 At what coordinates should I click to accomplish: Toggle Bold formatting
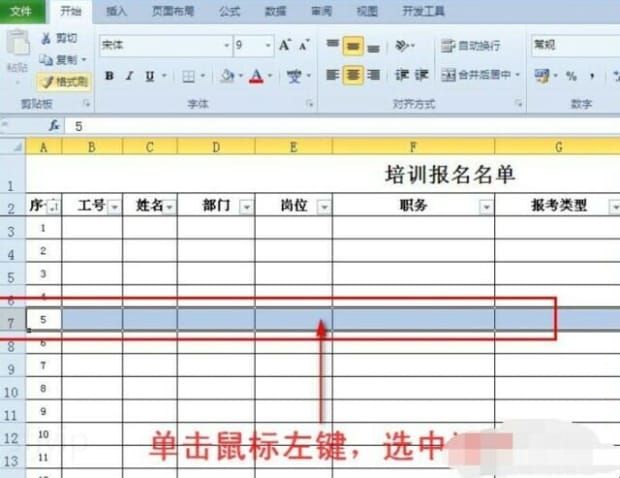click(x=109, y=76)
